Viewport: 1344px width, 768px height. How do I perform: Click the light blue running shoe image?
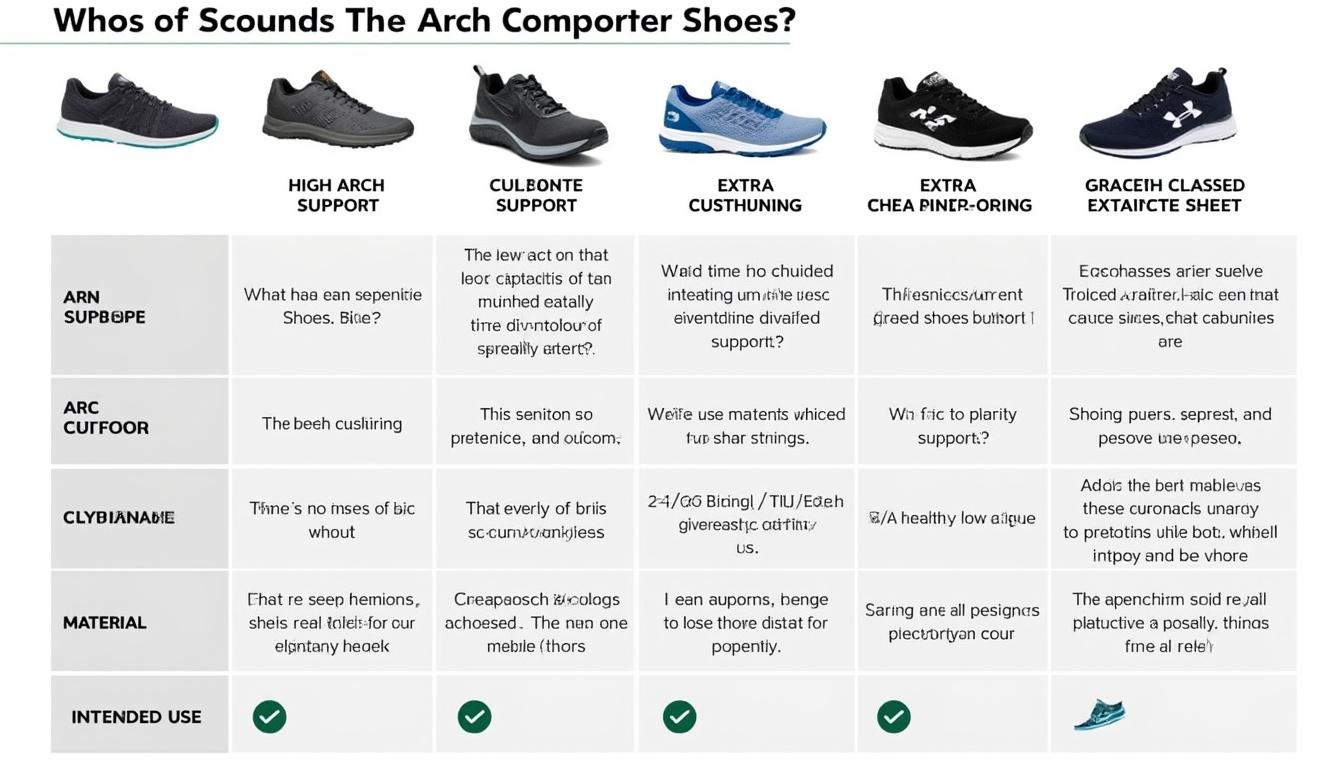[x=742, y=119]
